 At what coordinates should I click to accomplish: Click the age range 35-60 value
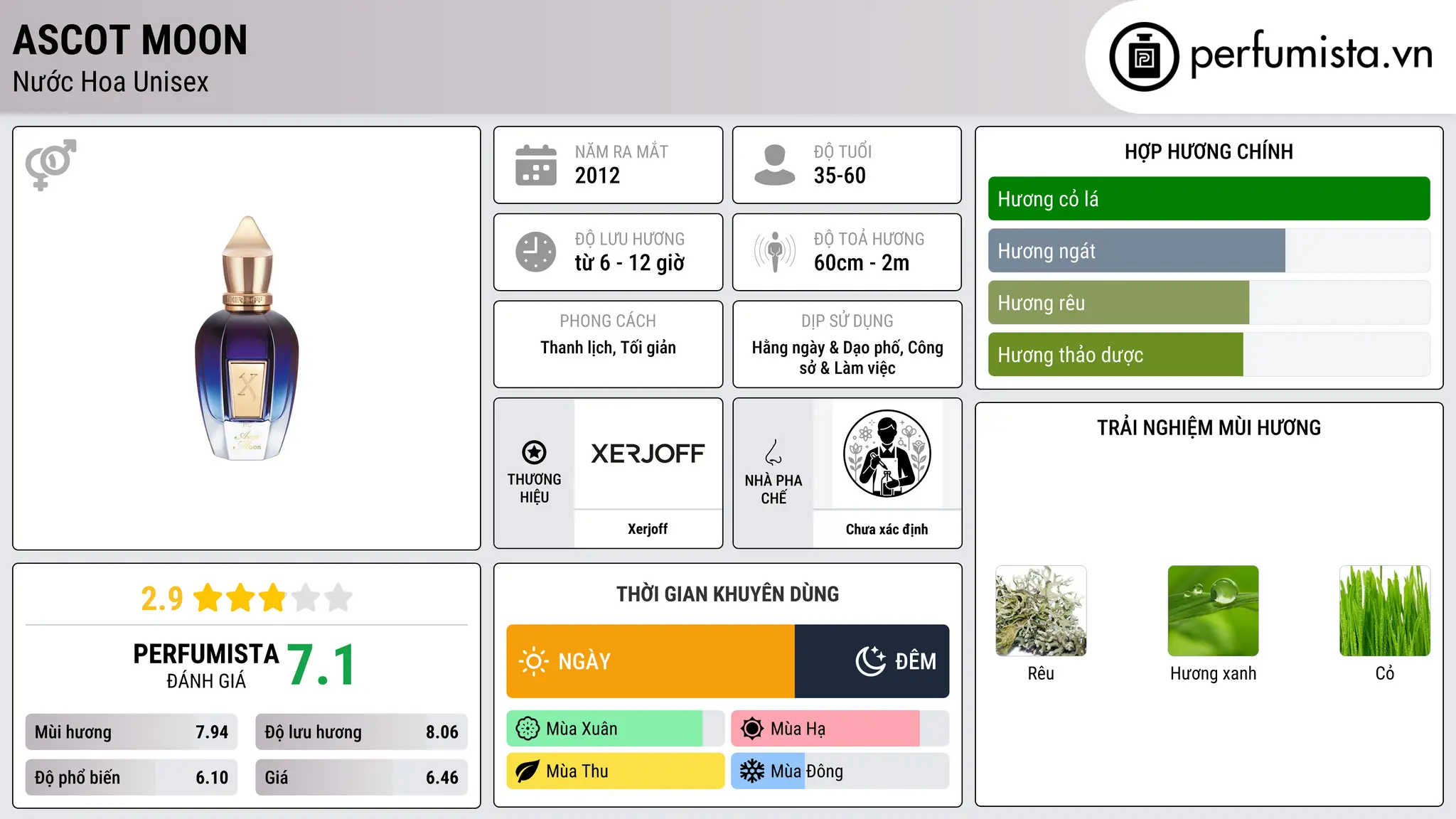tap(840, 176)
